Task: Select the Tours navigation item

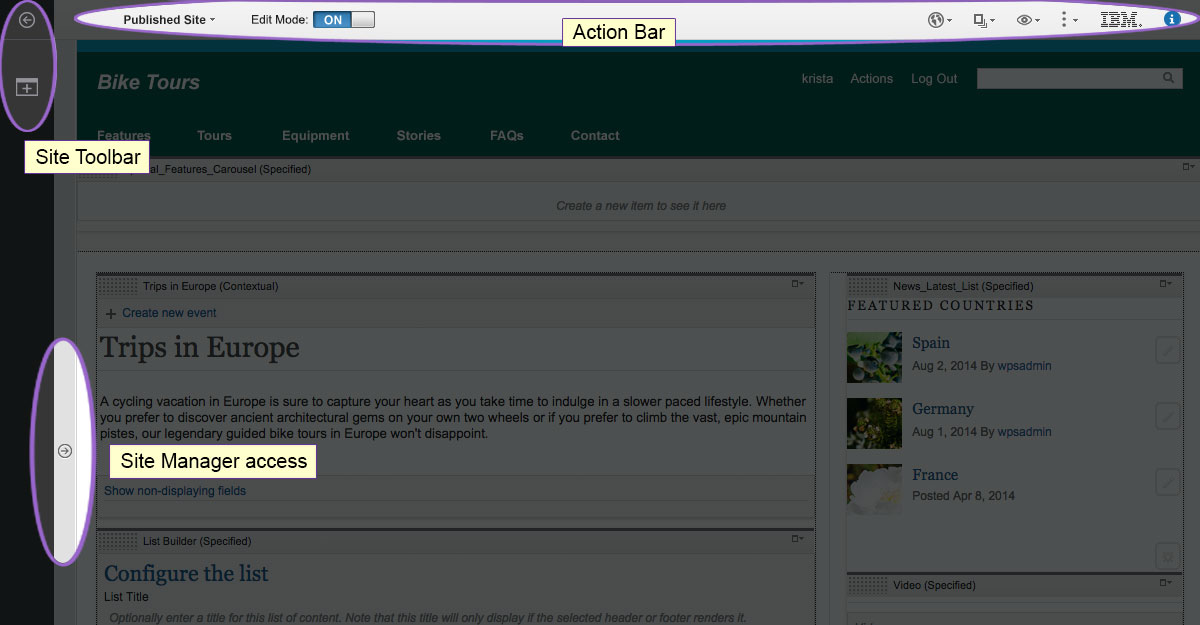Action: pos(214,135)
